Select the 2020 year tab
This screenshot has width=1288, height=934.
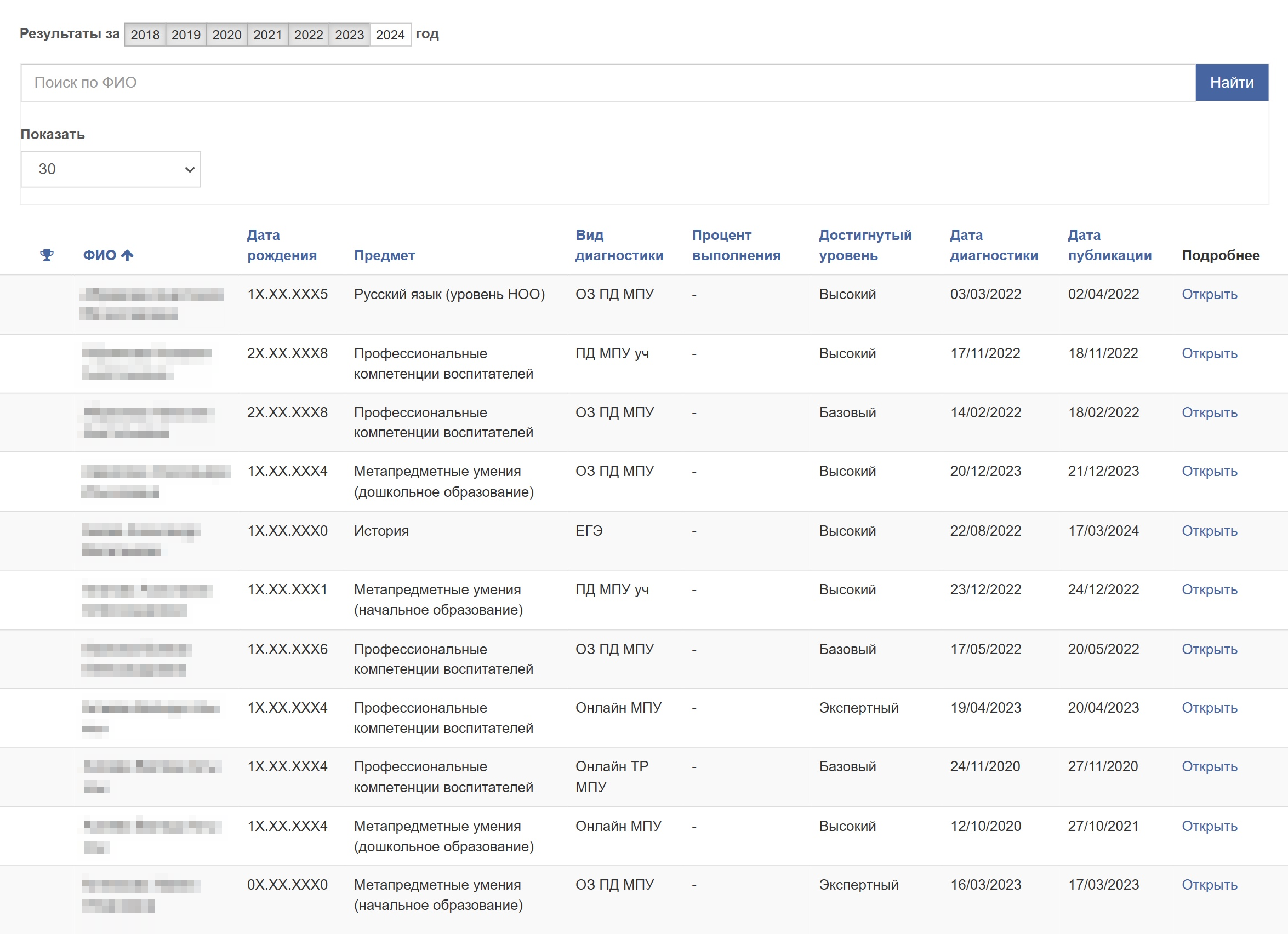(226, 35)
